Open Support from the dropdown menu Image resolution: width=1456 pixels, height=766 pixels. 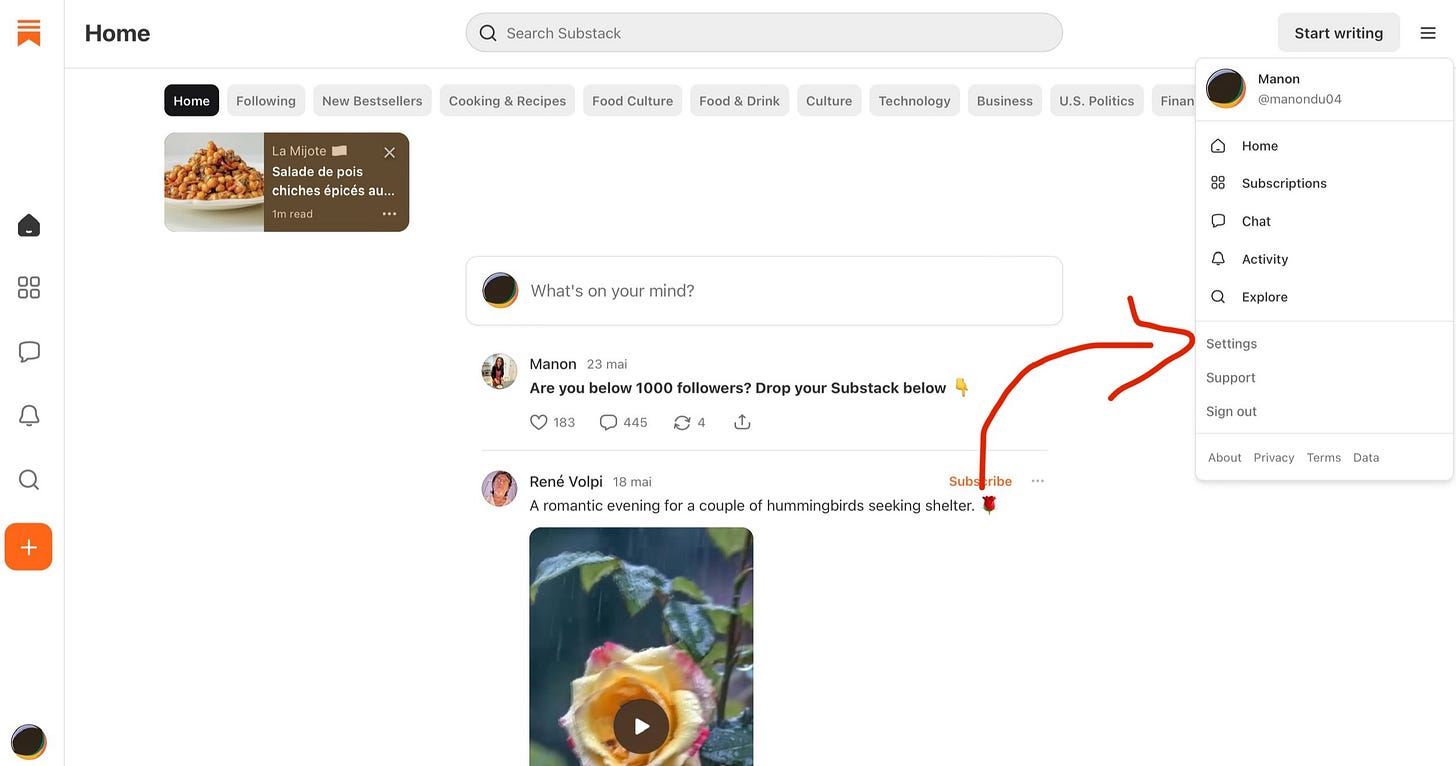point(1230,378)
